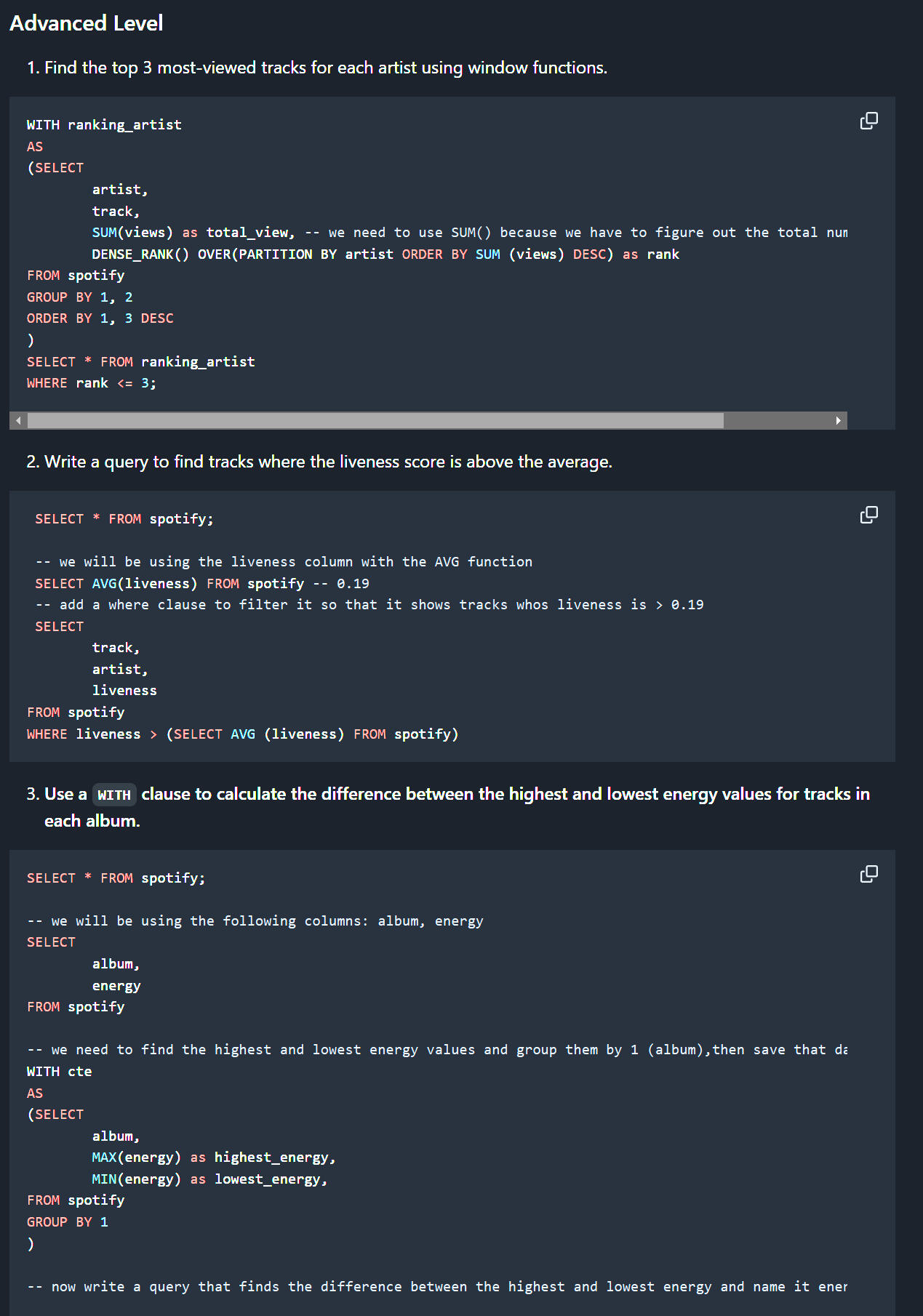Click the "MAX(energy) as highest_energy" line
This screenshot has height=1316, width=923.
[213, 1157]
